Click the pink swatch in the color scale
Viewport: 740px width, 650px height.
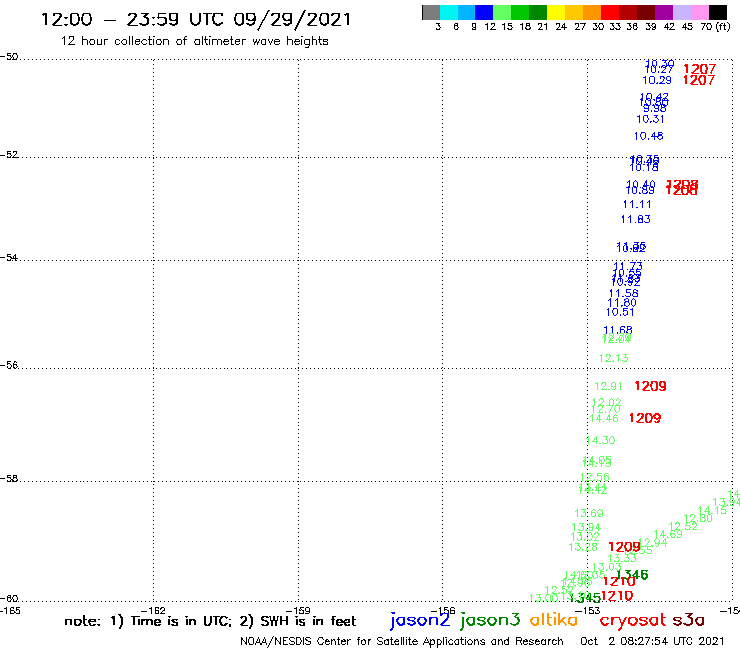tap(699, 12)
